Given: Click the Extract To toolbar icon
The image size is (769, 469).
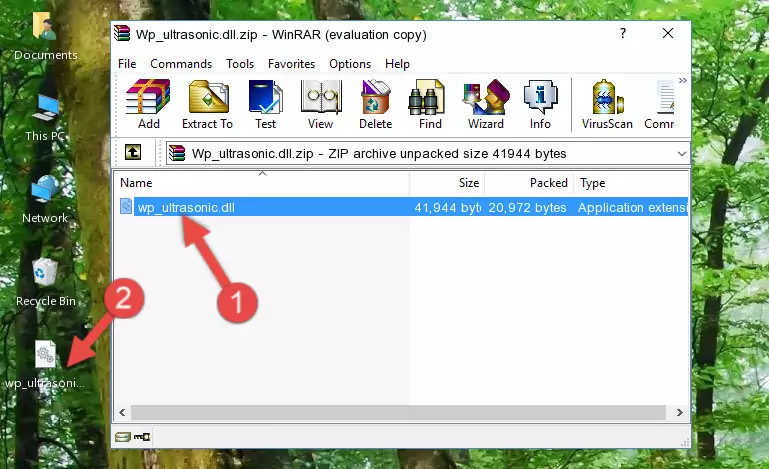Looking at the screenshot, I should click(x=207, y=104).
